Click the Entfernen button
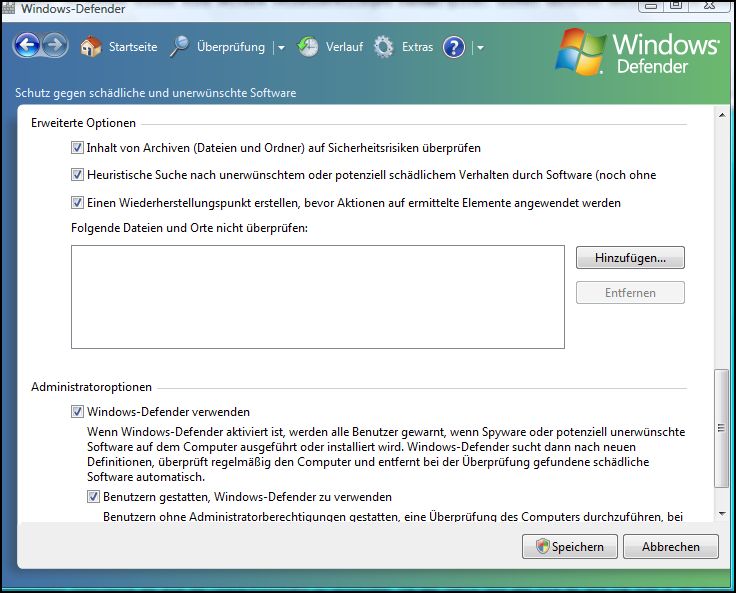Image resolution: width=736 pixels, height=593 pixels. point(630,293)
